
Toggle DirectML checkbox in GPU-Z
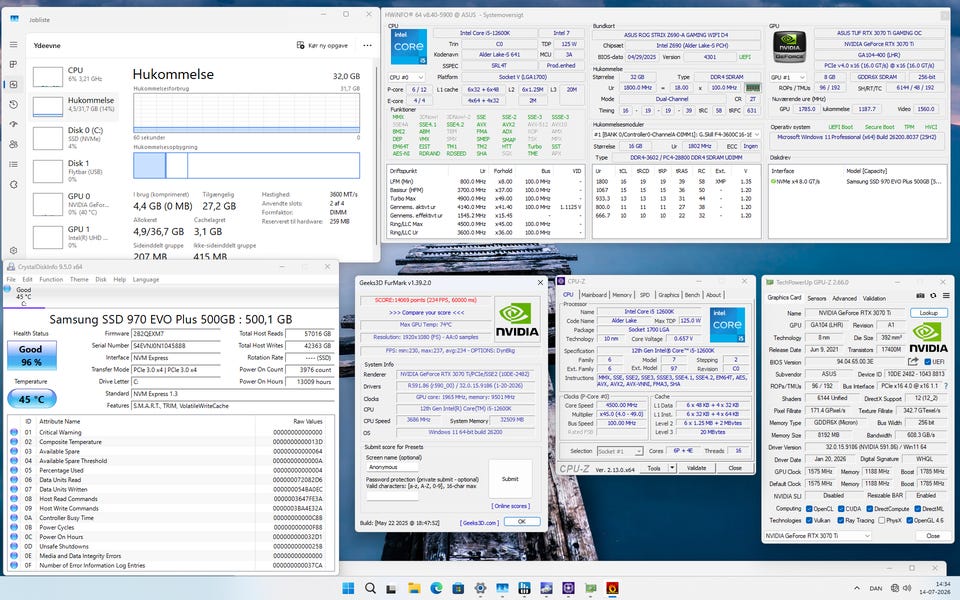pyautogui.click(x=918, y=509)
